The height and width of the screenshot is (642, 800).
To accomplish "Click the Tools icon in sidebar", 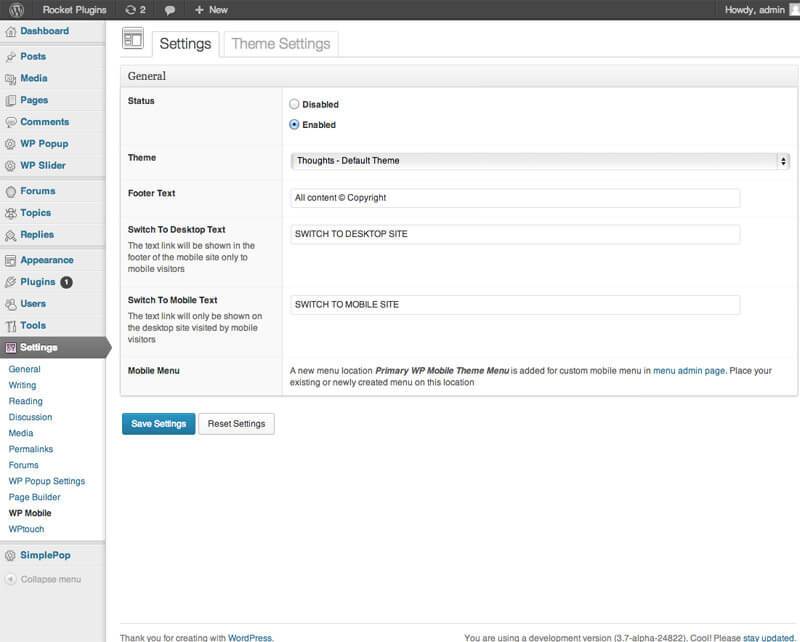I will pyautogui.click(x=10, y=326).
